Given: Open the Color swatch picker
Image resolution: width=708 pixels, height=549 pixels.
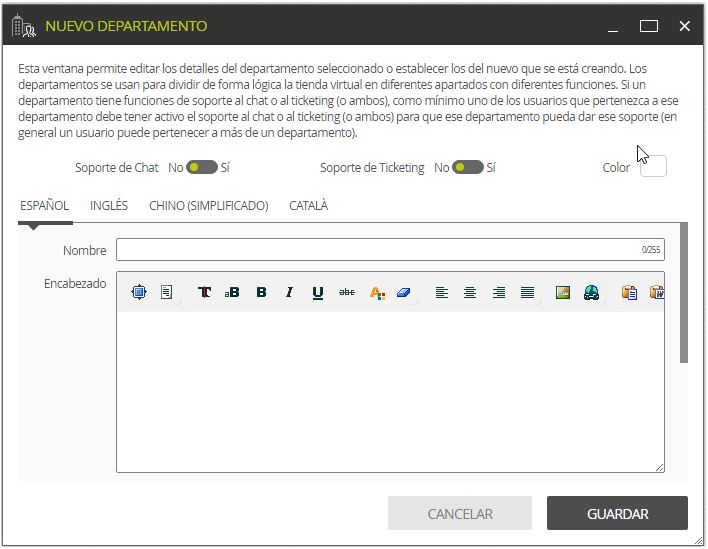Looking at the screenshot, I should pyautogui.click(x=653, y=166).
